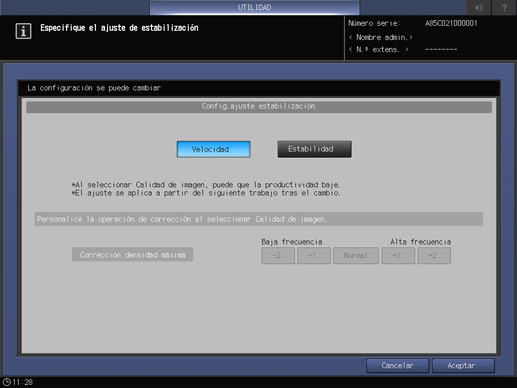Select the Estabilidad stabilization mode
Image resolution: width=517 pixels, height=388 pixels.
(314, 149)
